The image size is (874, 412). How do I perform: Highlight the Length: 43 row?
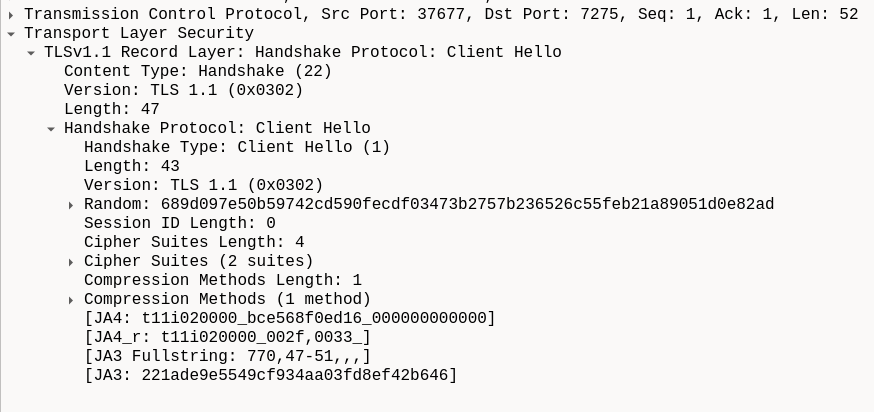click(131, 166)
